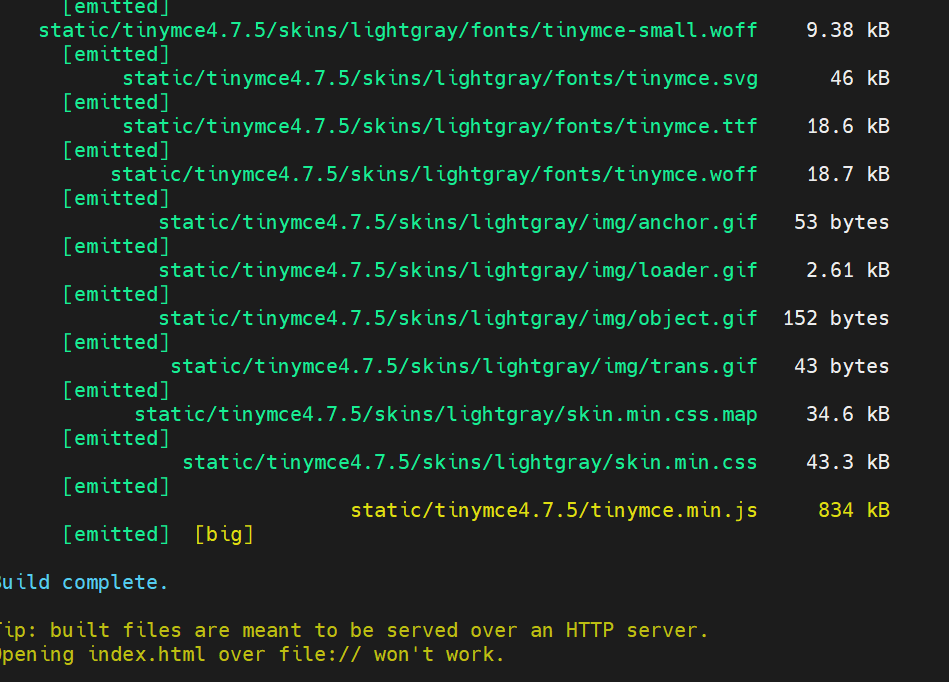949x682 pixels.
Task: Select the yellow tinymce.min.js path
Action: (x=554, y=511)
